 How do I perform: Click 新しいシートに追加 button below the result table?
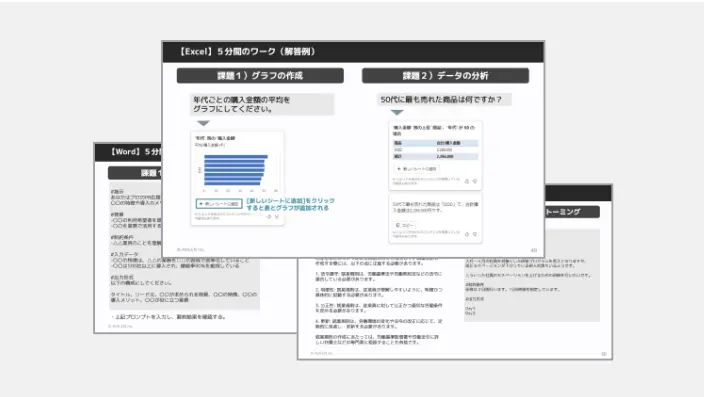[x=417, y=169]
